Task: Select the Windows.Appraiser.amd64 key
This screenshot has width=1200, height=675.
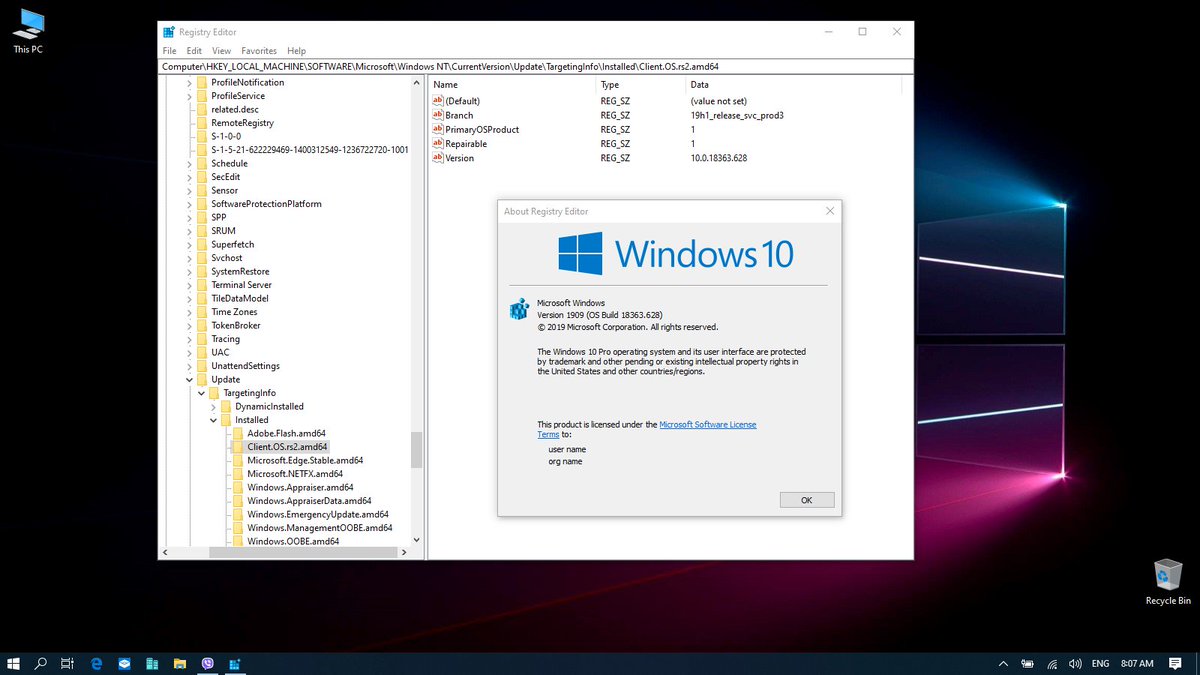Action: tap(300, 488)
